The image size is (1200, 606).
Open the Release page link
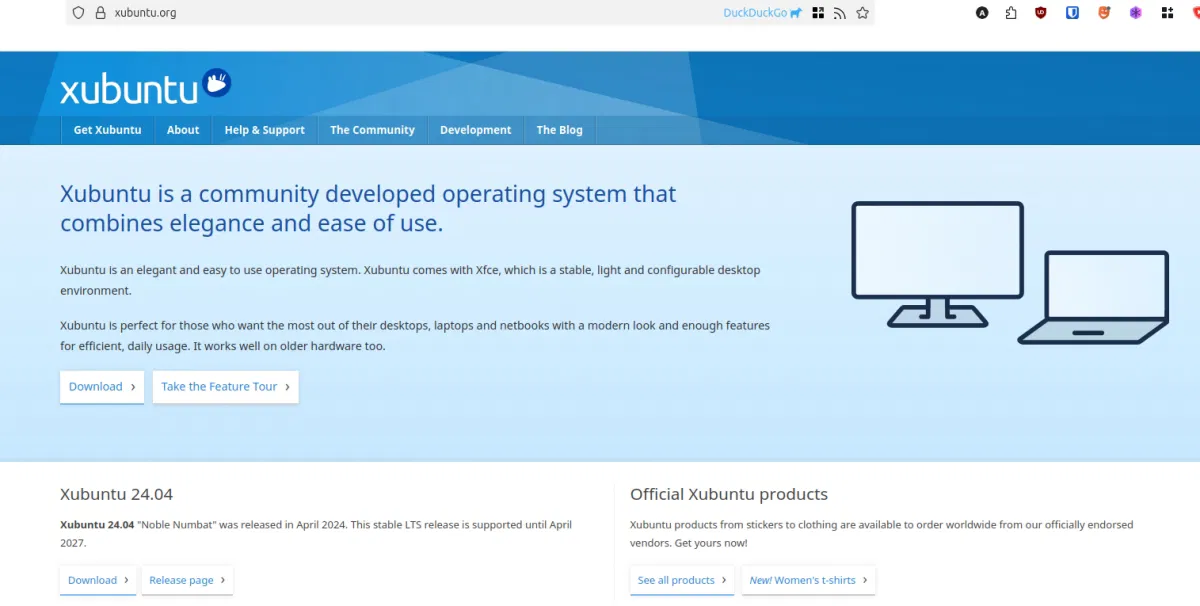[187, 580]
